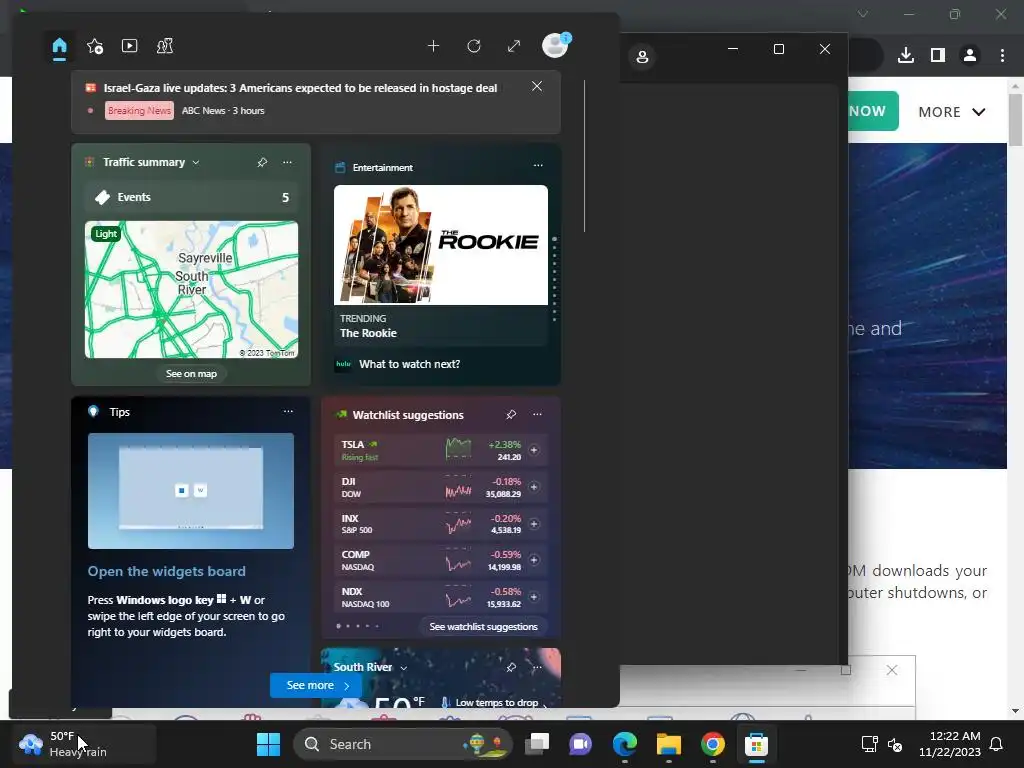Screen dimensions: 1024x768
Task: Toggle Chrome side panel icon
Action: coord(938,56)
